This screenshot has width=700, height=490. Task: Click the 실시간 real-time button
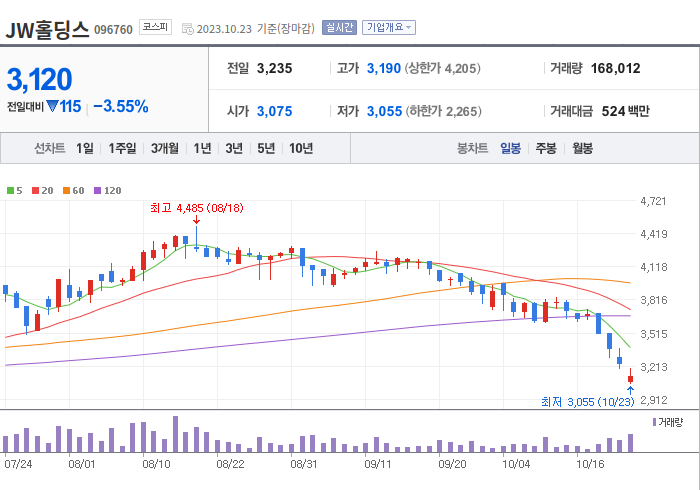(339, 27)
